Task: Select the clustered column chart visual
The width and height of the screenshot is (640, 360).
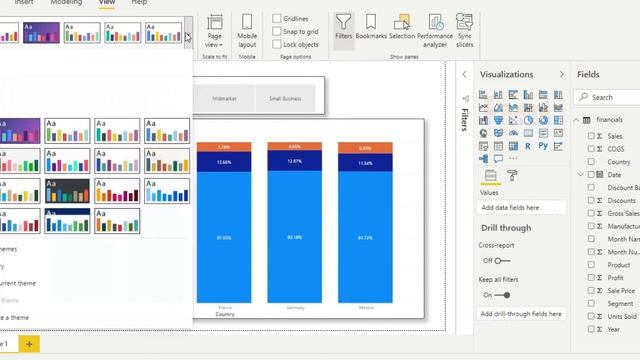Action: 528,95
